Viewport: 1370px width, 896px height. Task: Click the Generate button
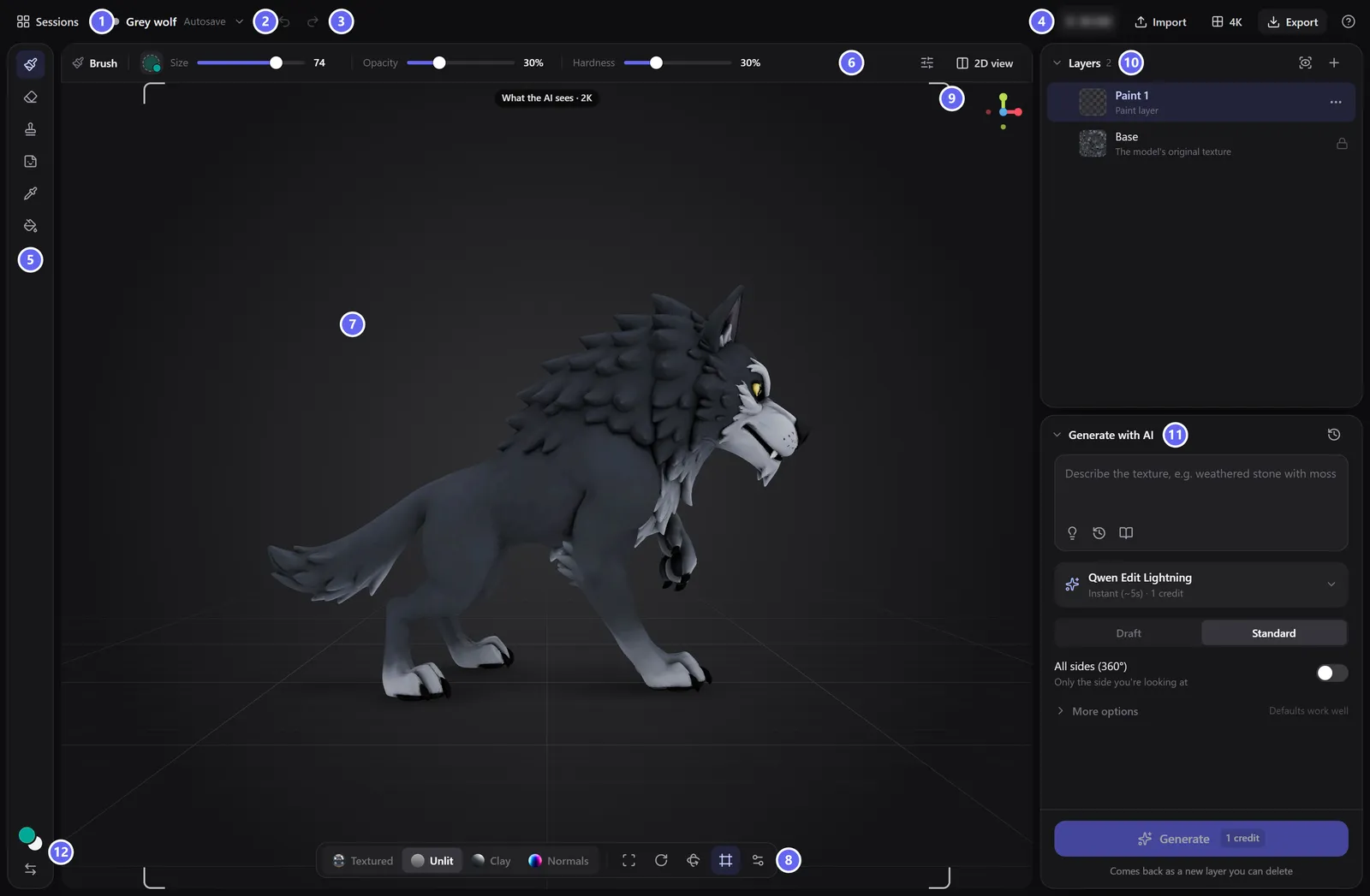tap(1201, 839)
